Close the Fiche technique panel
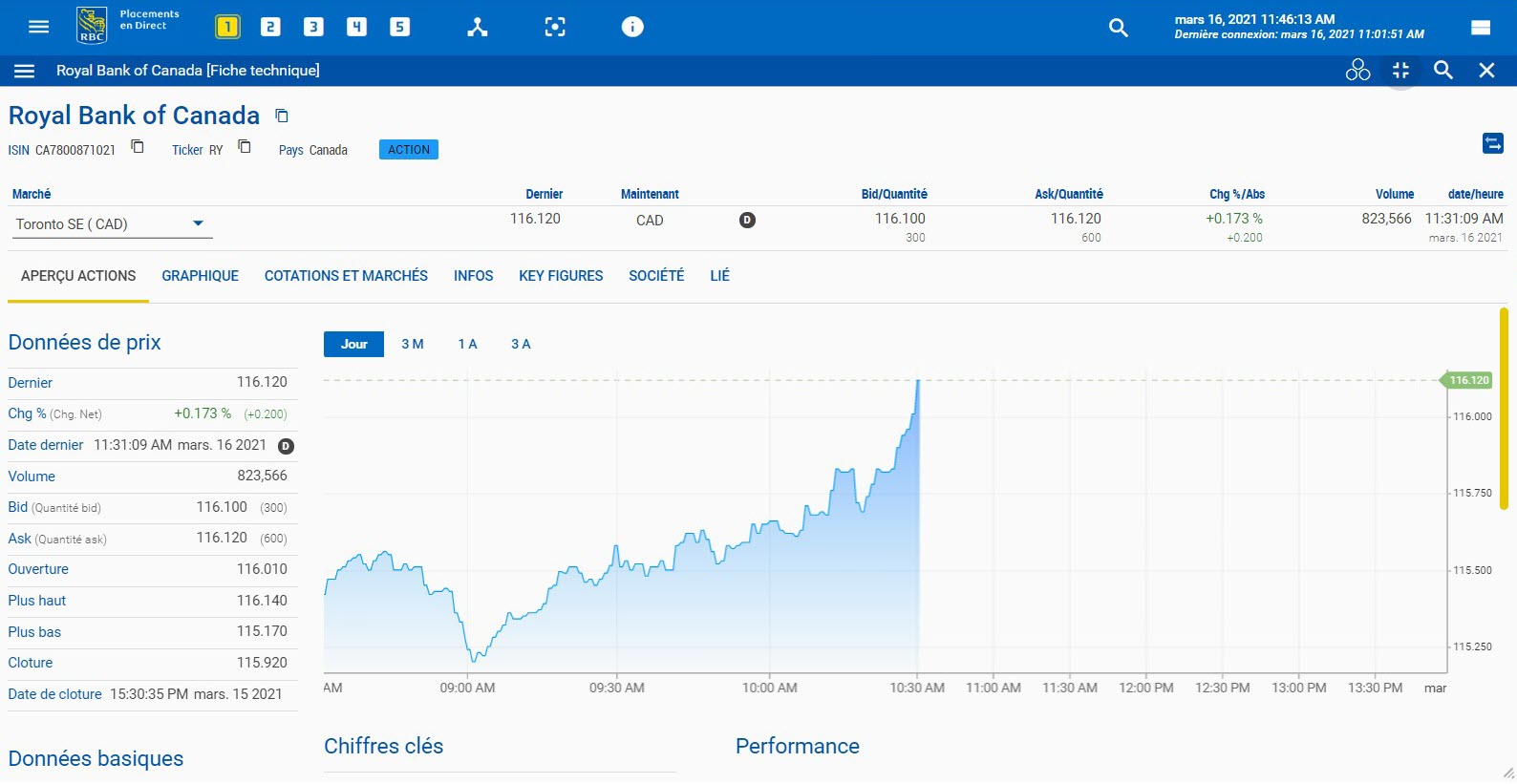The height and width of the screenshot is (784, 1517). coord(1486,70)
